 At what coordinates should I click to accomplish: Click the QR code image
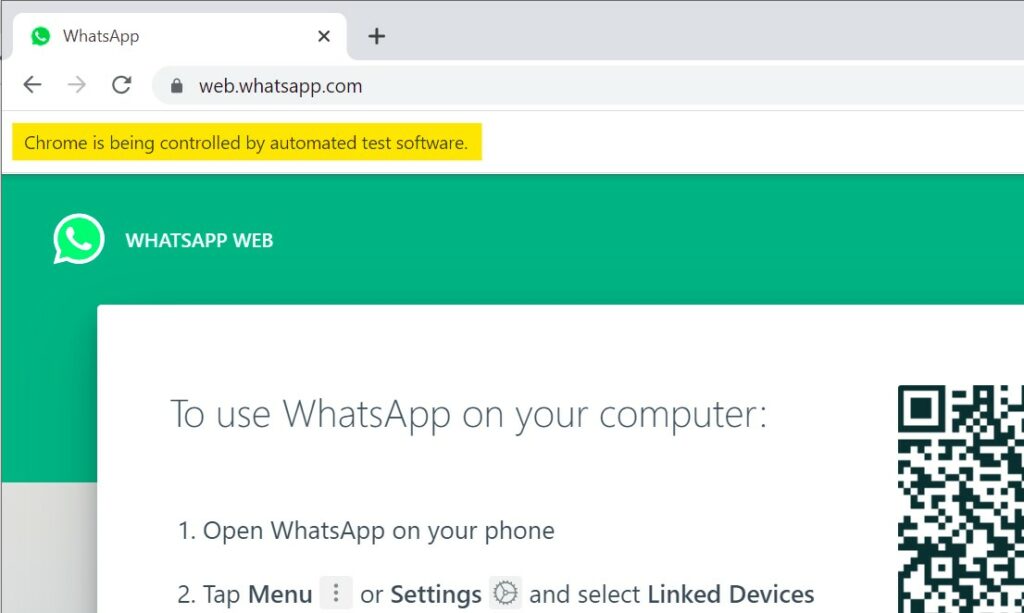961,499
